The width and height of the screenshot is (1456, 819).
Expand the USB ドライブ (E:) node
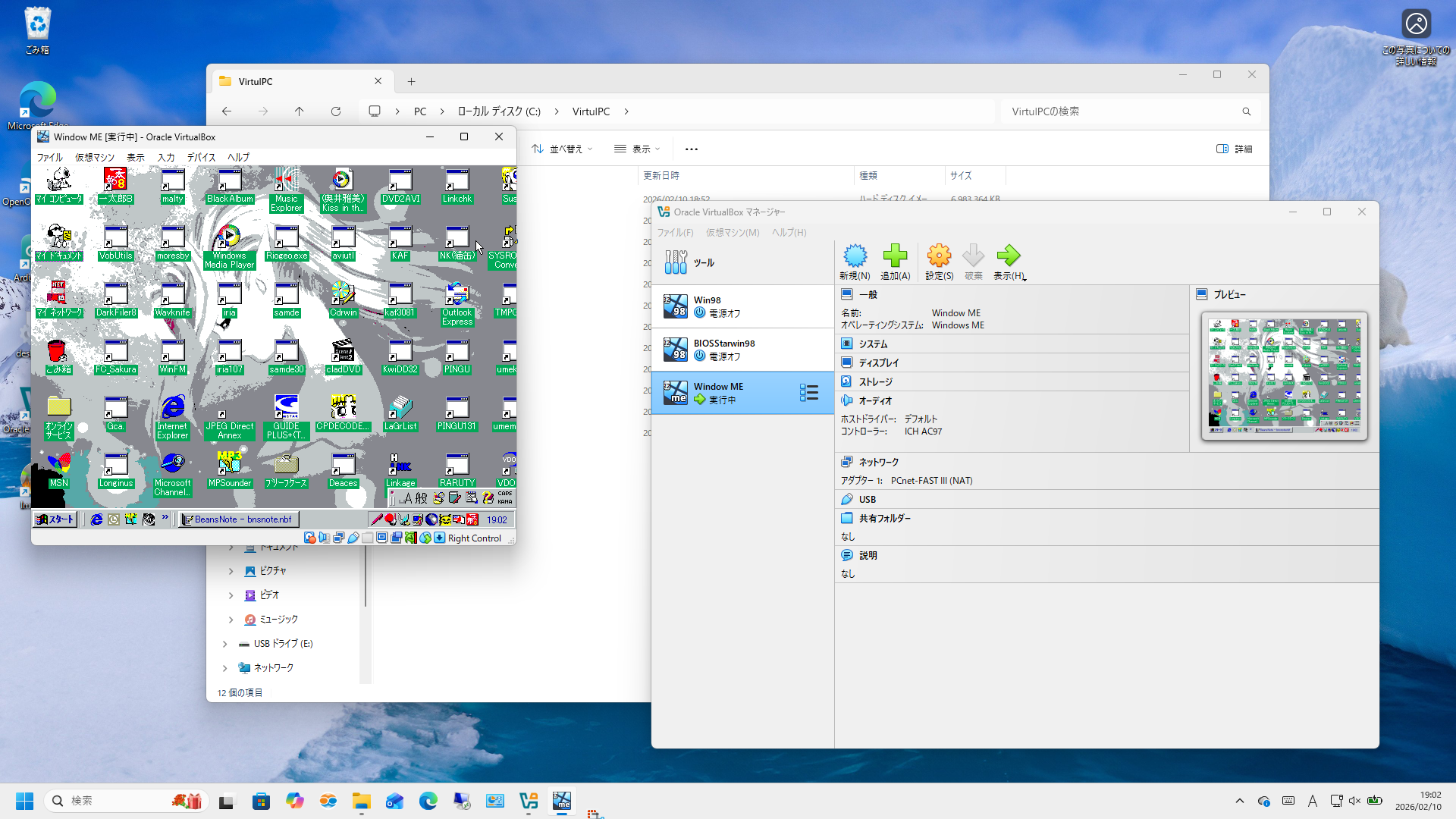coord(225,644)
